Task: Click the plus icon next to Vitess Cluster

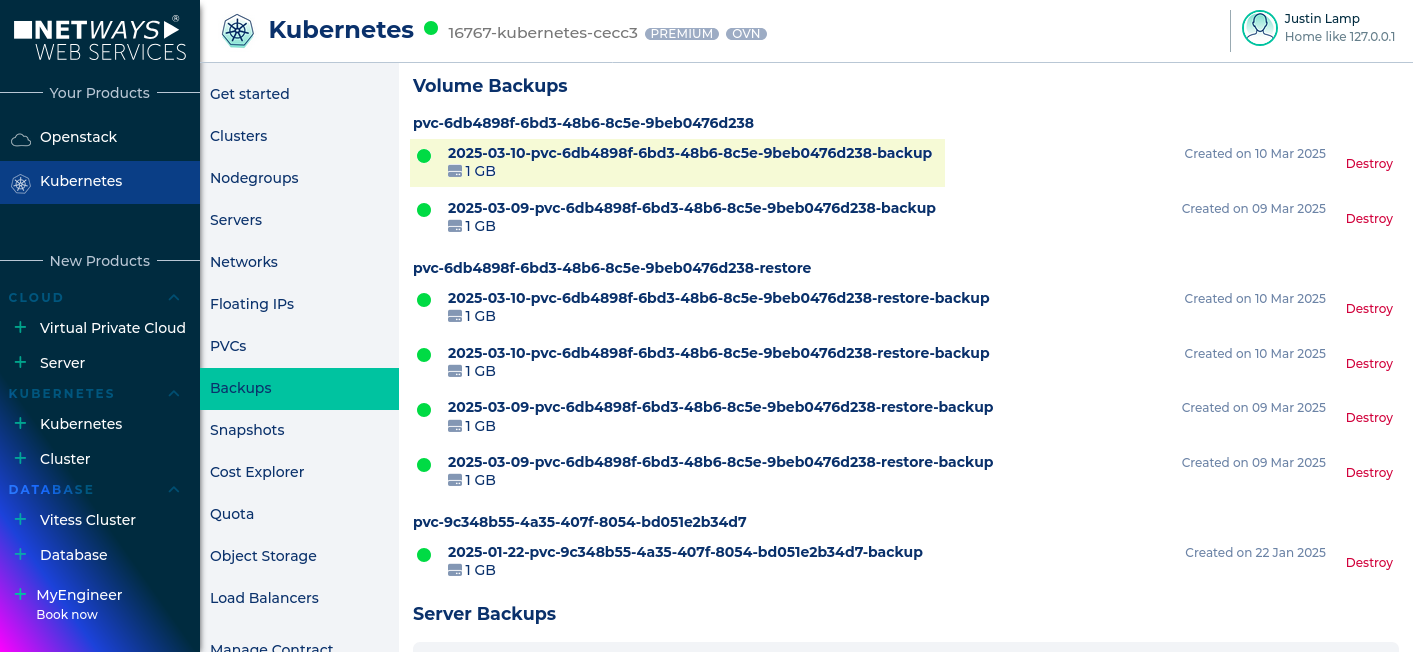Action: 20,519
